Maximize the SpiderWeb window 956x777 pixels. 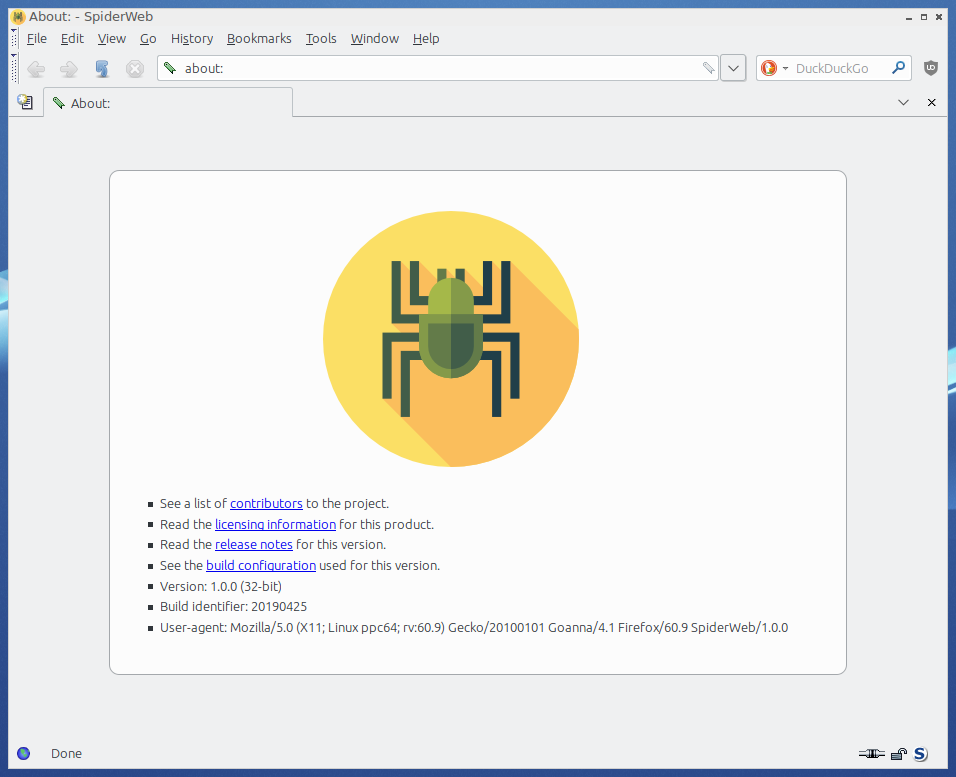(924, 17)
